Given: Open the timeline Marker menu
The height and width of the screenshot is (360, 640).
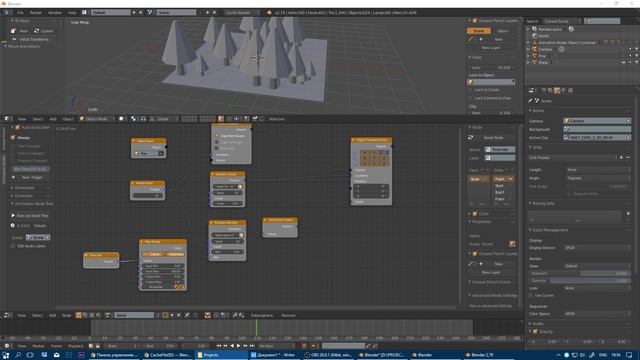Looking at the screenshot, I should click(38, 346).
